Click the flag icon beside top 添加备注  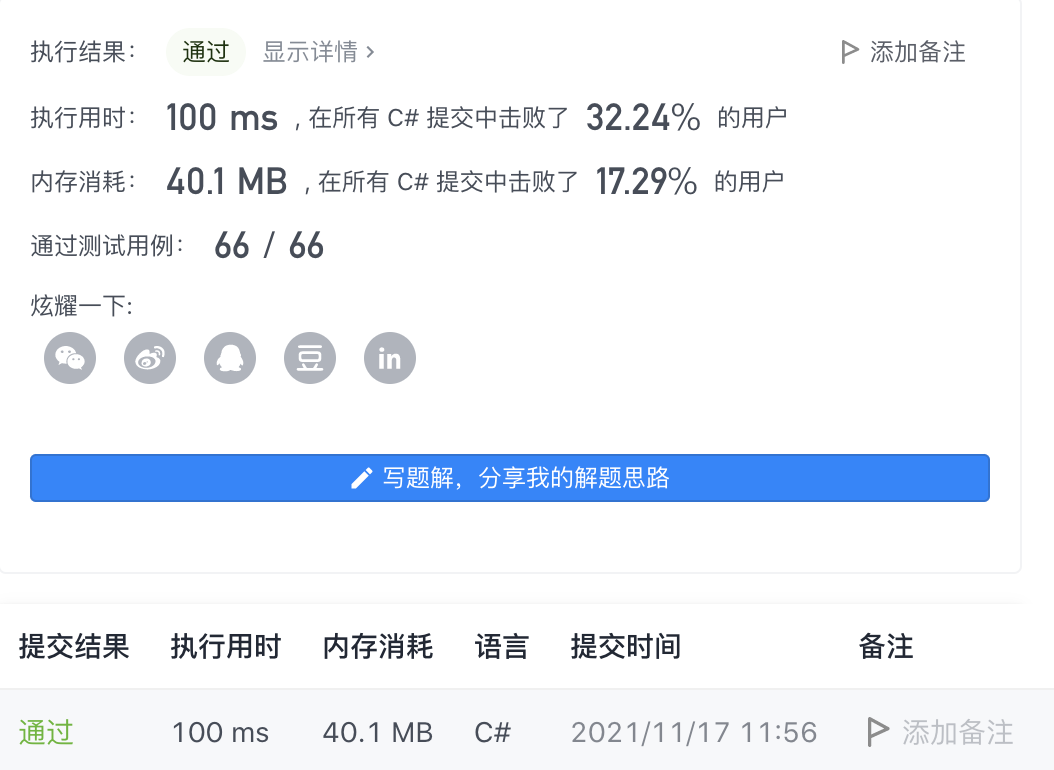850,52
